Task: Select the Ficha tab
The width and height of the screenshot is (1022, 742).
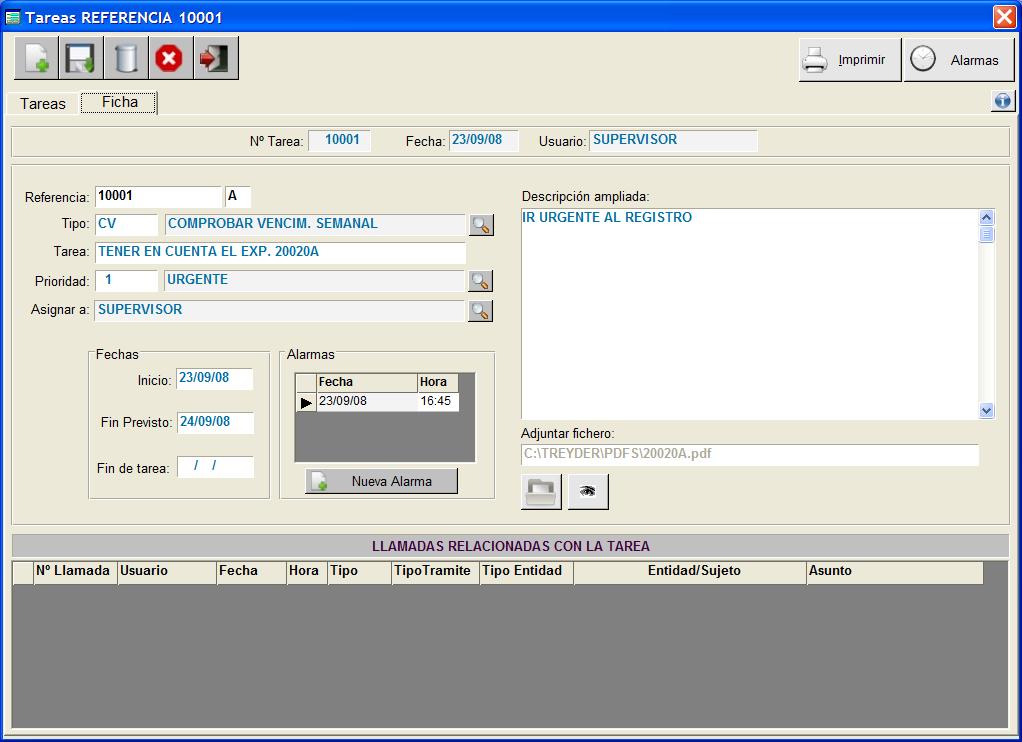Action: click(119, 102)
